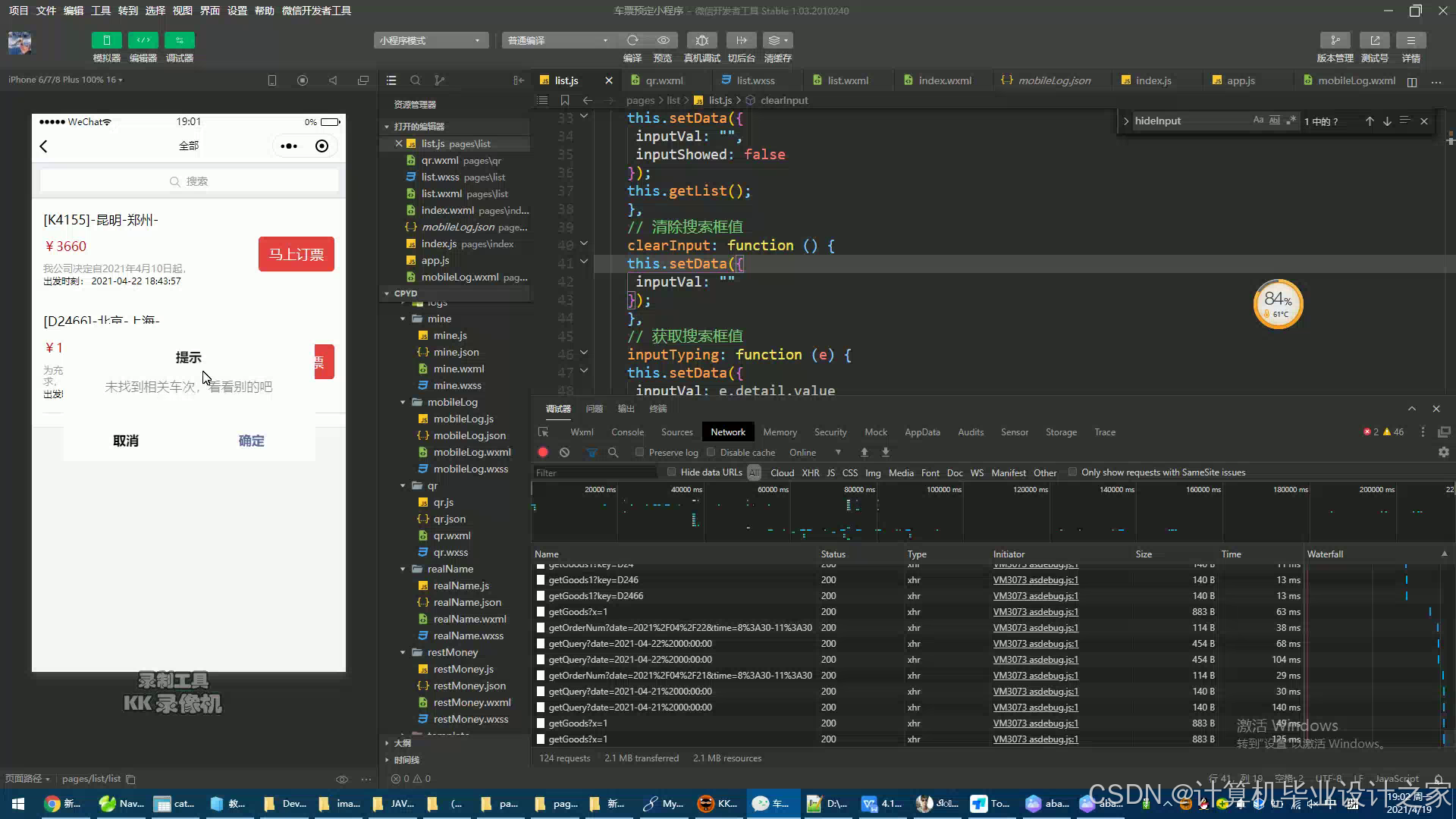1456x819 pixels.
Task: Click the element inspector icon in DevTools
Action: pyautogui.click(x=543, y=432)
